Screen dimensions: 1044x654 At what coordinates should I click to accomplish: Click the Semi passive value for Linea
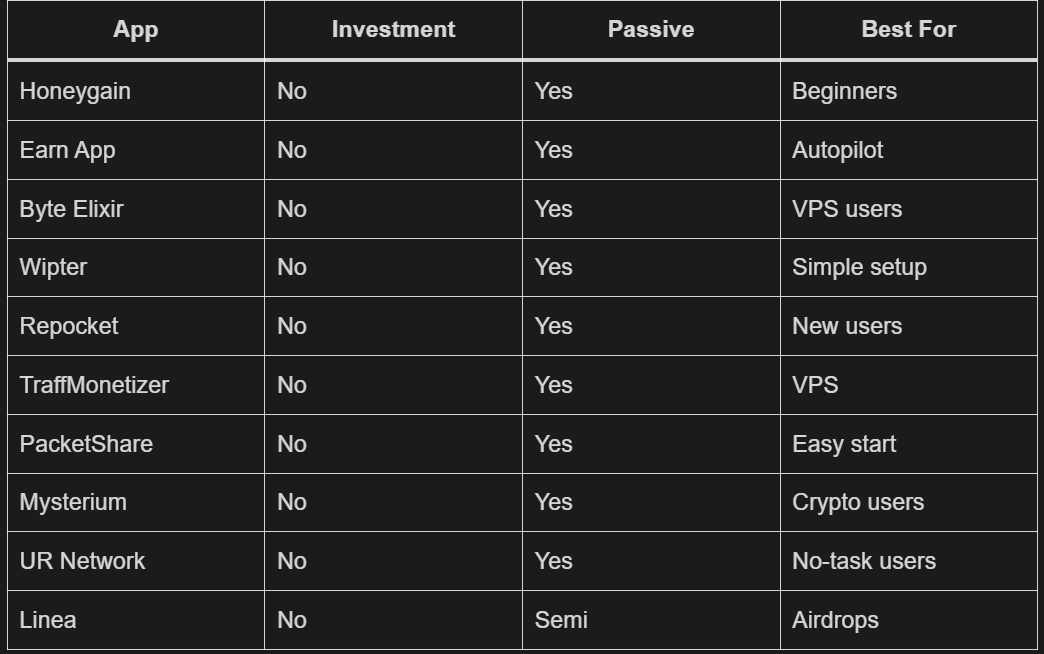click(x=561, y=620)
